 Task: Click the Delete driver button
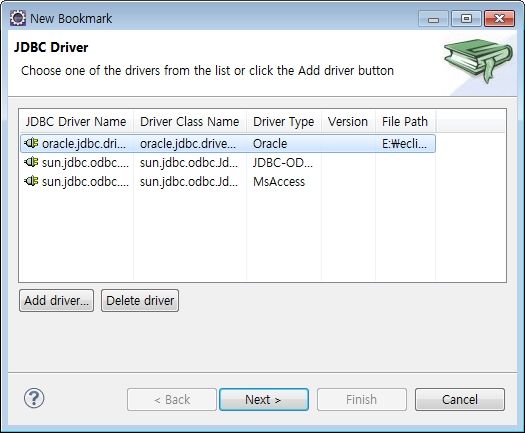click(x=140, y=300)
